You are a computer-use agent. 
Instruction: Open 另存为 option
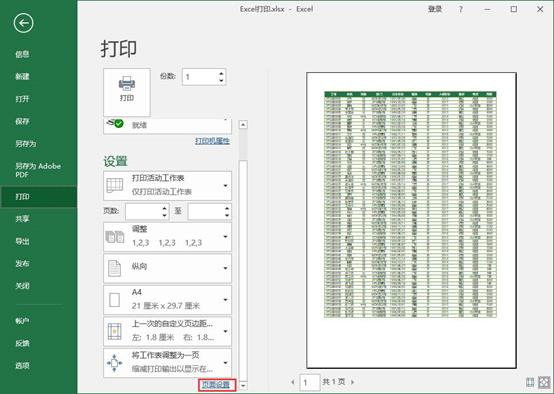tap(25, 143)
